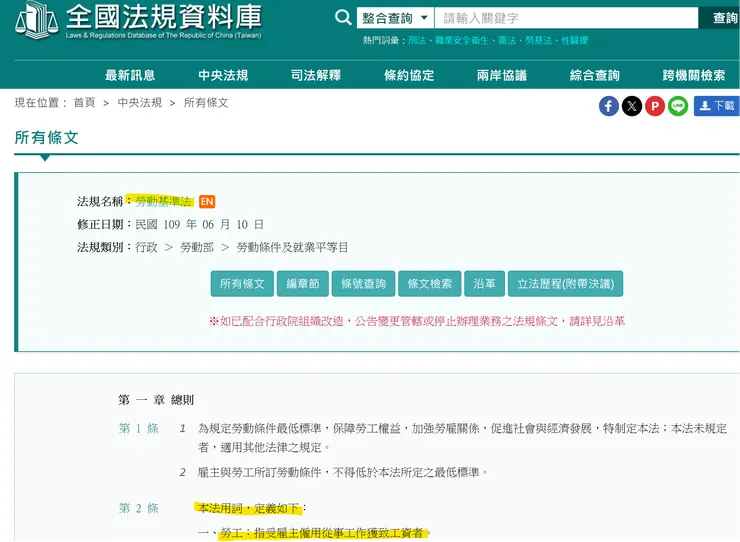Viewport: 740px width, 542px height.
Task: Click paragraph 2 雇主與勞工所訂勞動條件 text
Action: (343, 472)
